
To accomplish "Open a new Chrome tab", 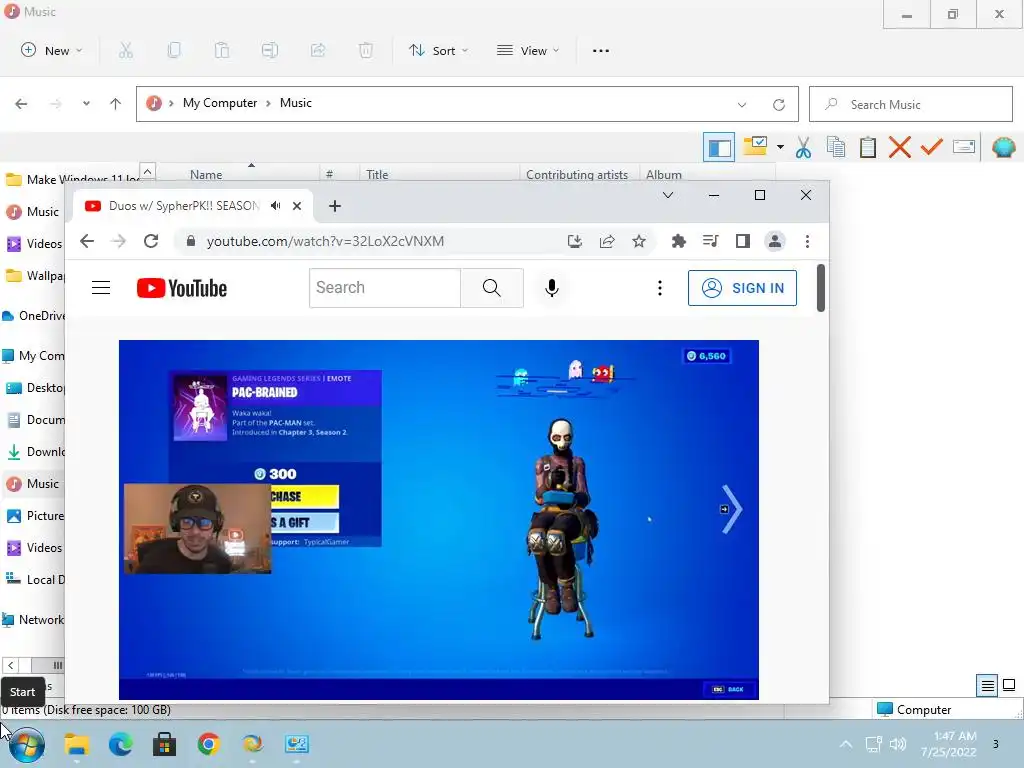I will [x=335, y=206].
